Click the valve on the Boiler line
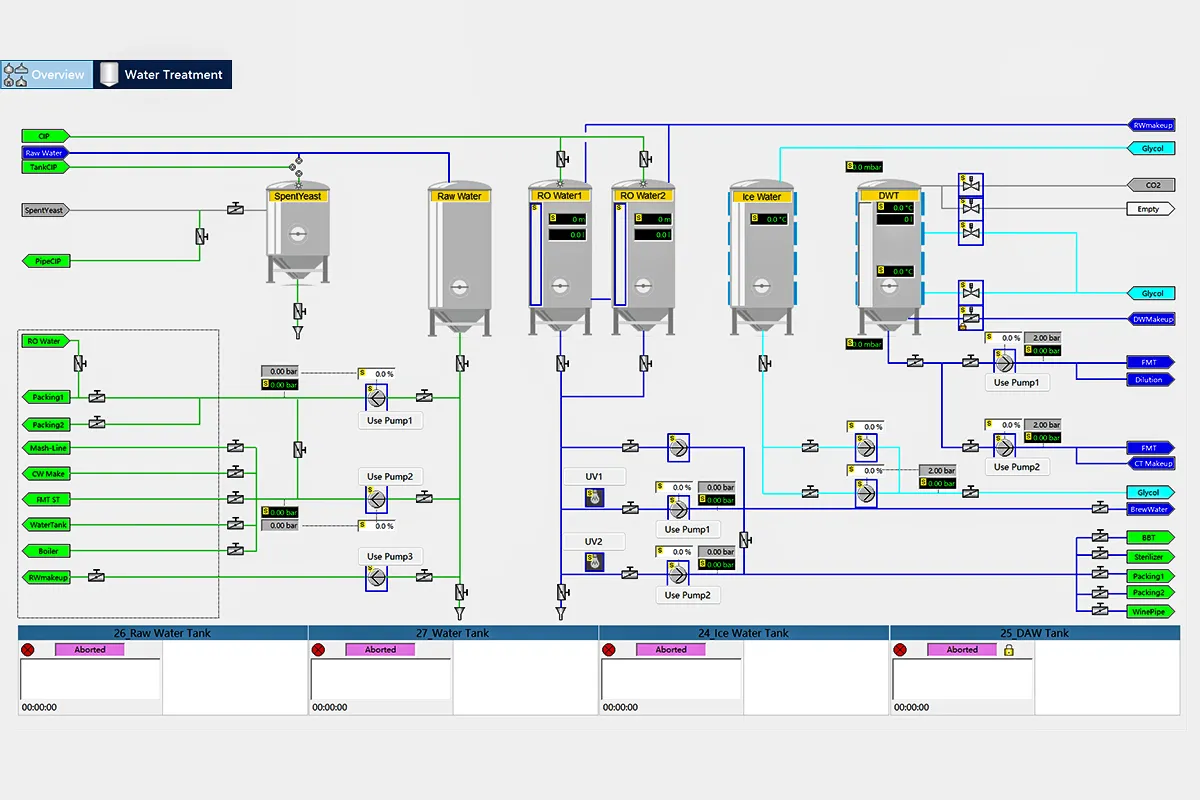 point(235,549)
